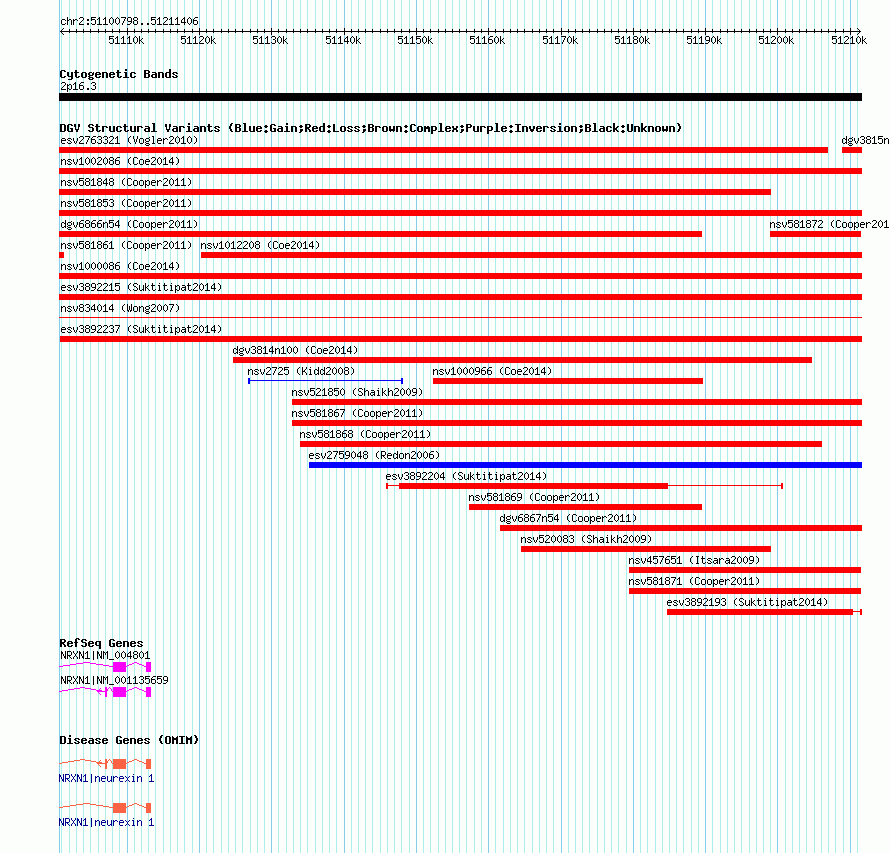Screen dimensions: 890x853
Task: Click the nsv834014 (Wong2007) label
Action: 120,308
